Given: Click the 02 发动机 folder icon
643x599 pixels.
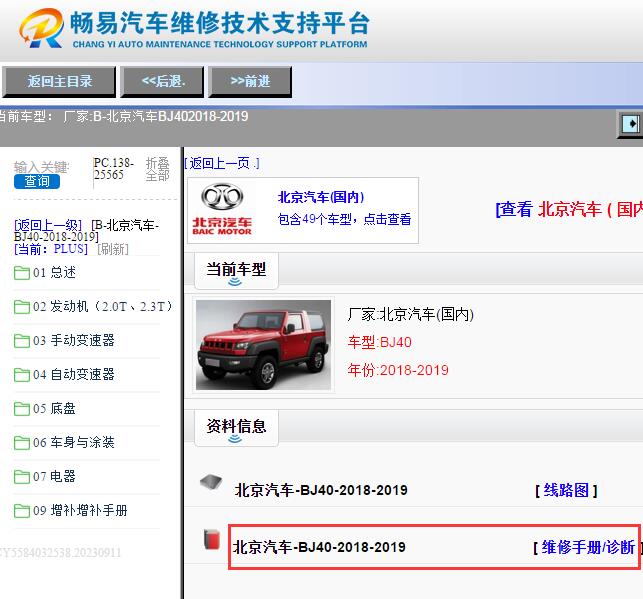Looking at the screenshot, I should [x=21, y=307].
